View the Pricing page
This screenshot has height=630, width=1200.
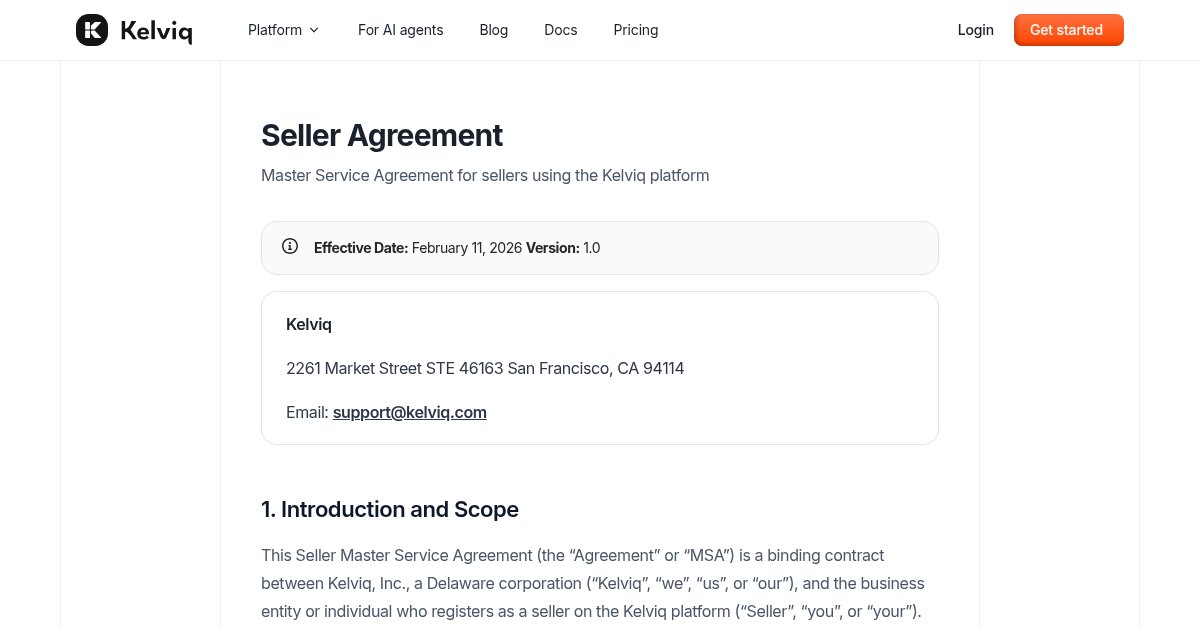click(x=636, y=30)
